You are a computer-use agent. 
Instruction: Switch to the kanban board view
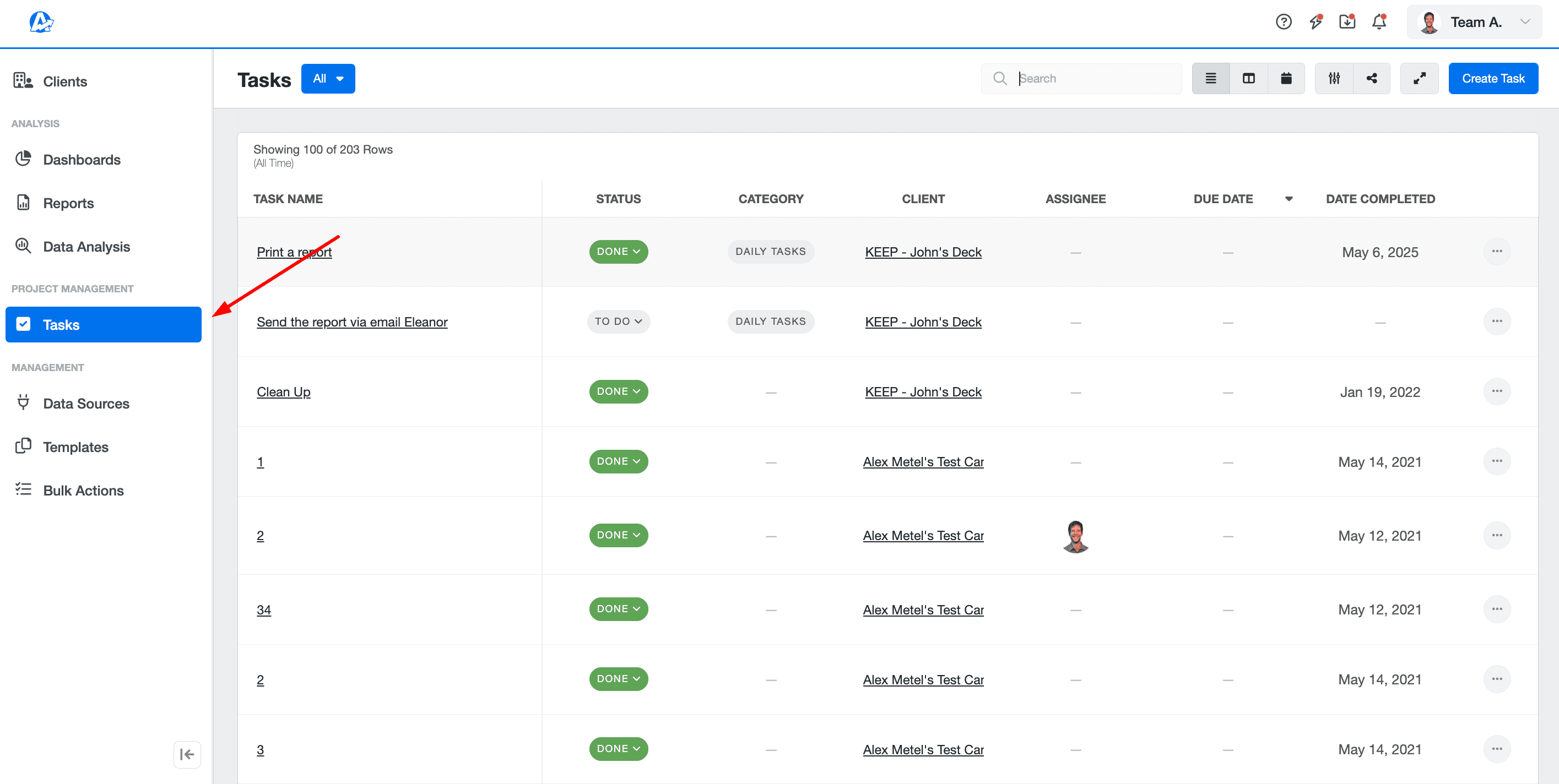(x=1248, y=78)
